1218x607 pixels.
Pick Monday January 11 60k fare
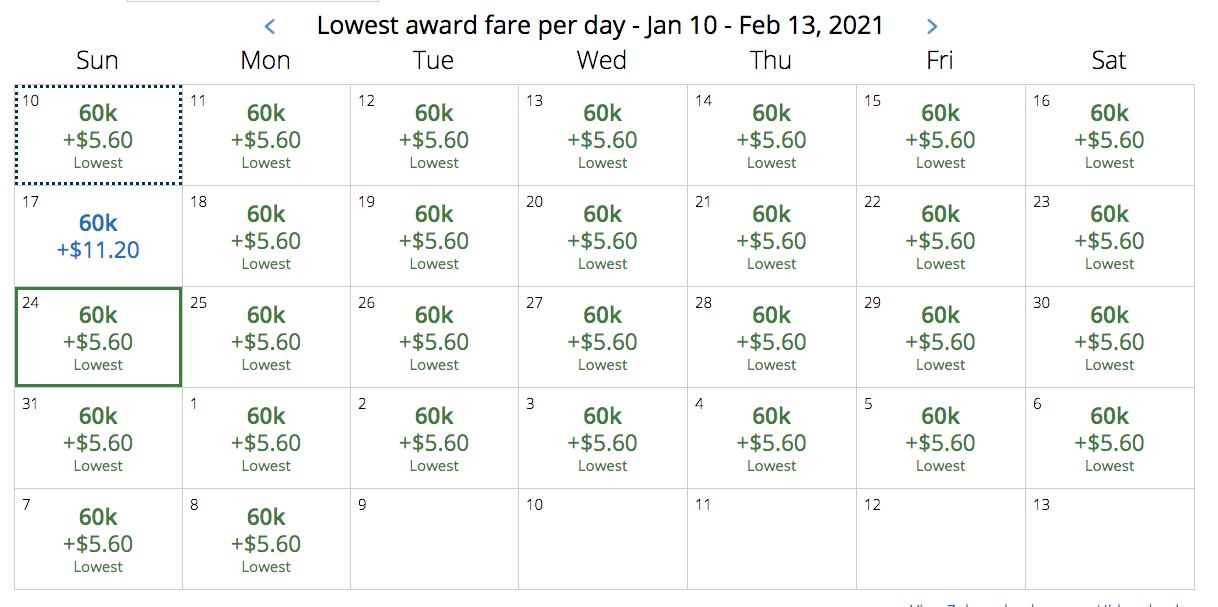[266, 135]
